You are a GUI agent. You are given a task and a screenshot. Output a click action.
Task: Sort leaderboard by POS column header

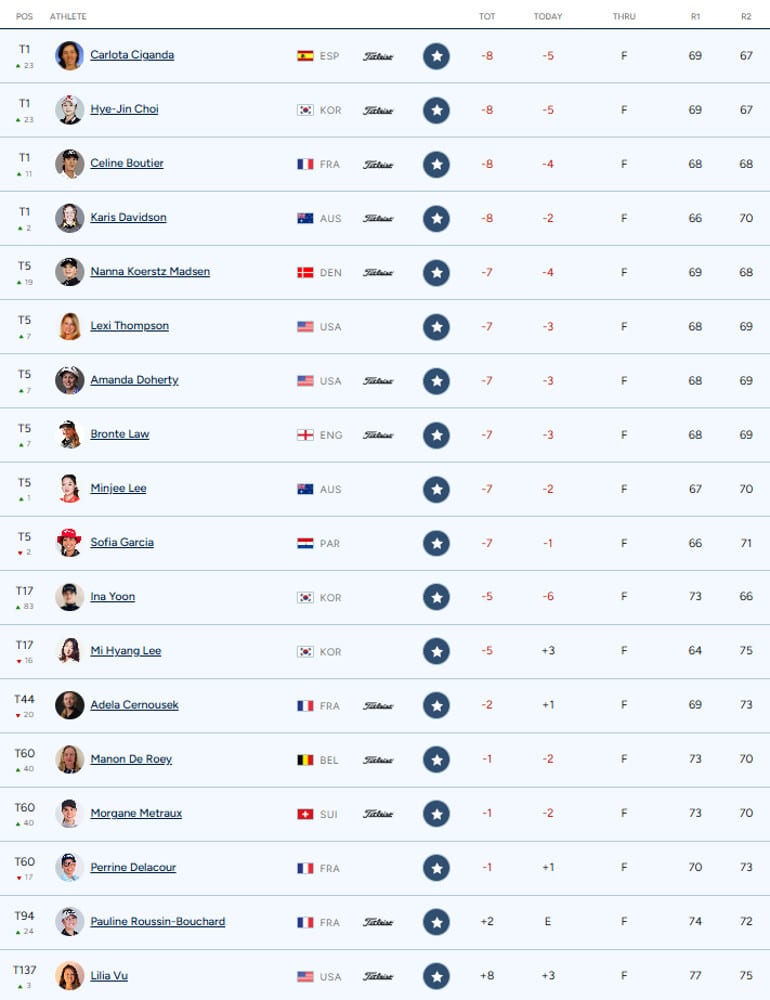click(24, 17)
